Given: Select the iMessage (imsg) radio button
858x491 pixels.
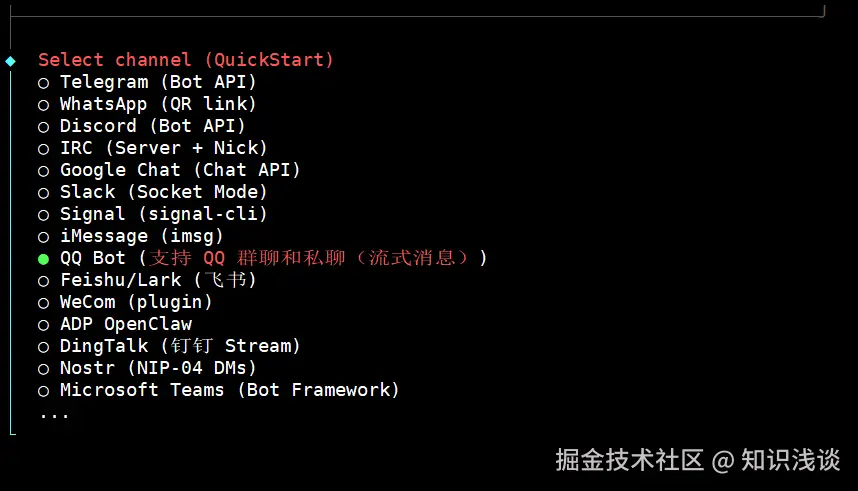Looking at the screenshot, I should pos(44,237).
